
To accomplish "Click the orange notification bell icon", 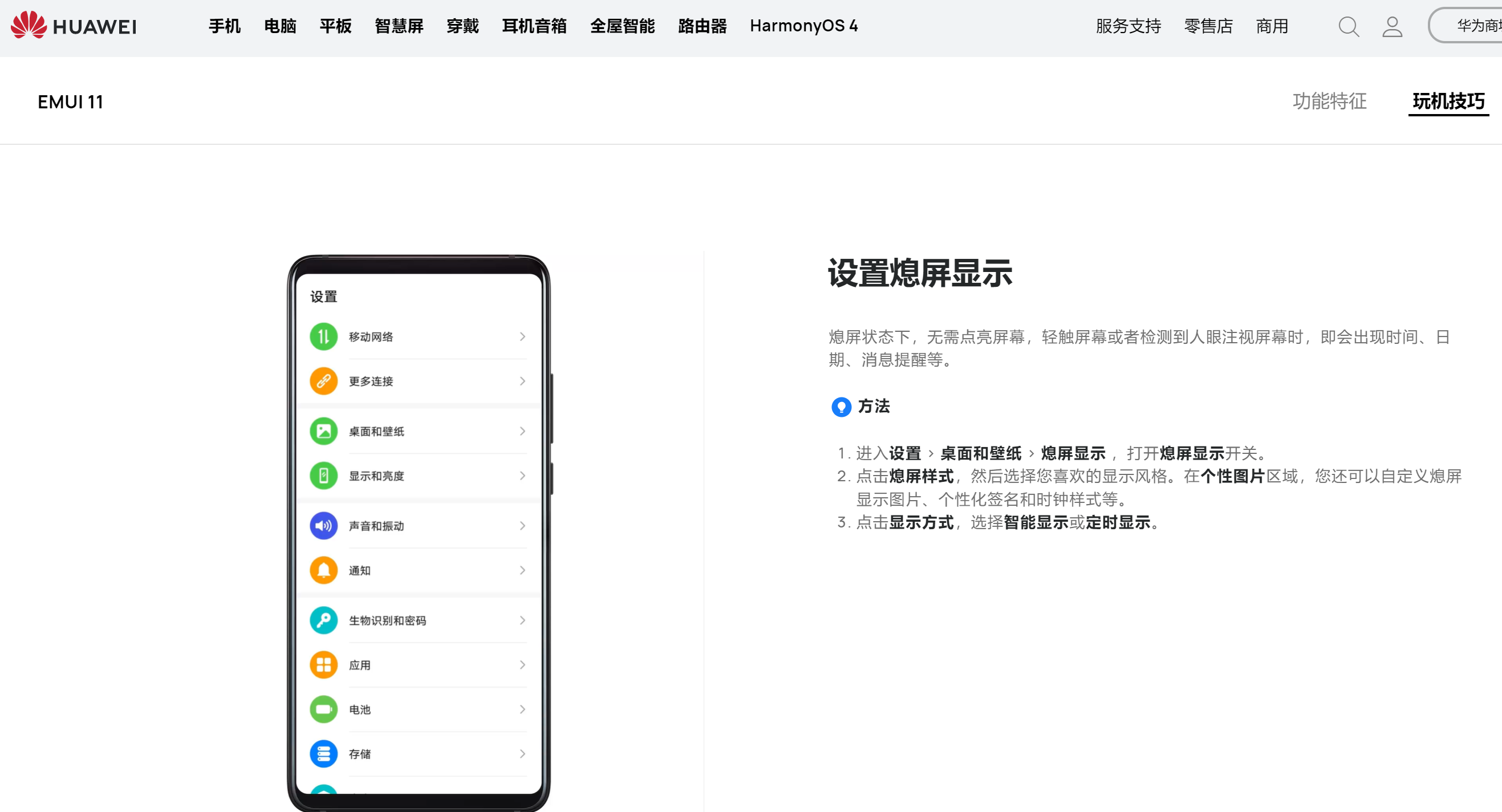I will [x=323, y=570].
